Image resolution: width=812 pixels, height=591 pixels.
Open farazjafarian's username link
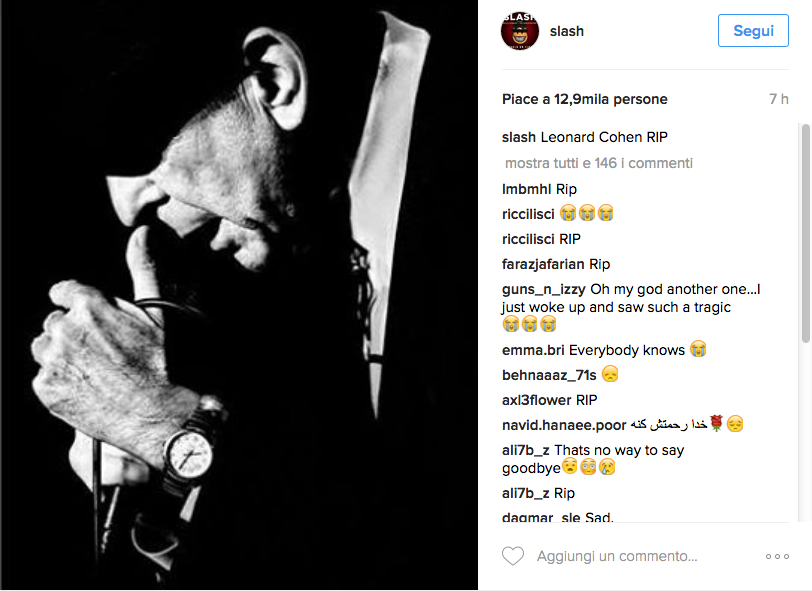coord(540,263)
